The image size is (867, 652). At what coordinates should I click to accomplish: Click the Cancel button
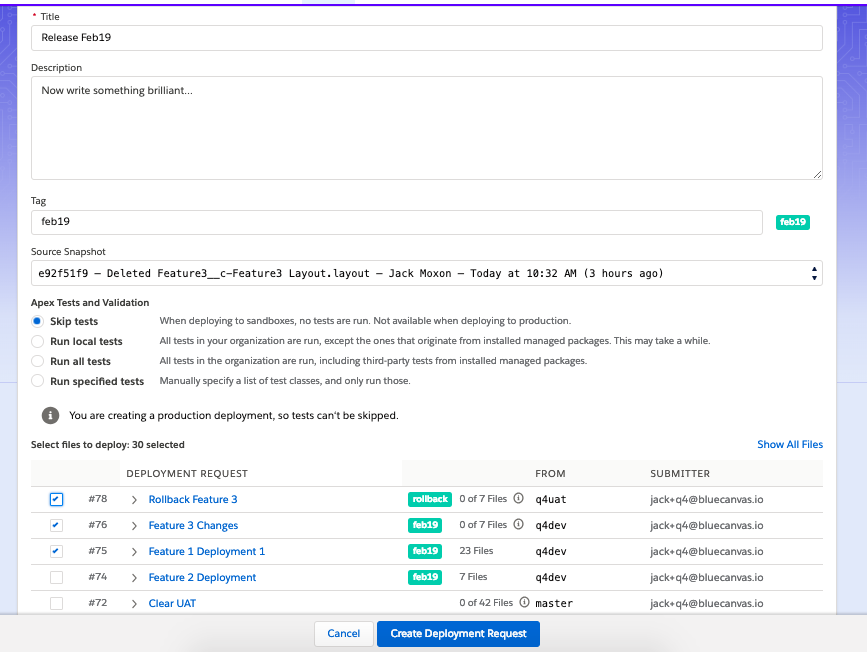click(x=343, y=634)
